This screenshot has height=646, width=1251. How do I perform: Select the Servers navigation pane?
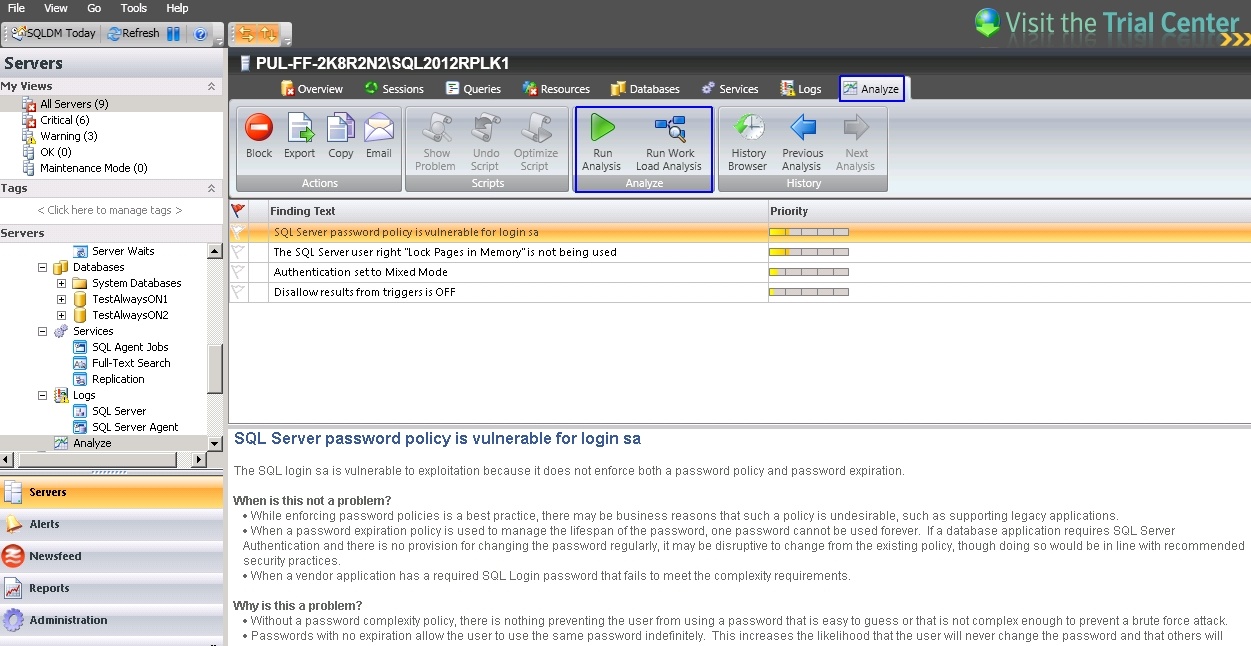[112, 492]
